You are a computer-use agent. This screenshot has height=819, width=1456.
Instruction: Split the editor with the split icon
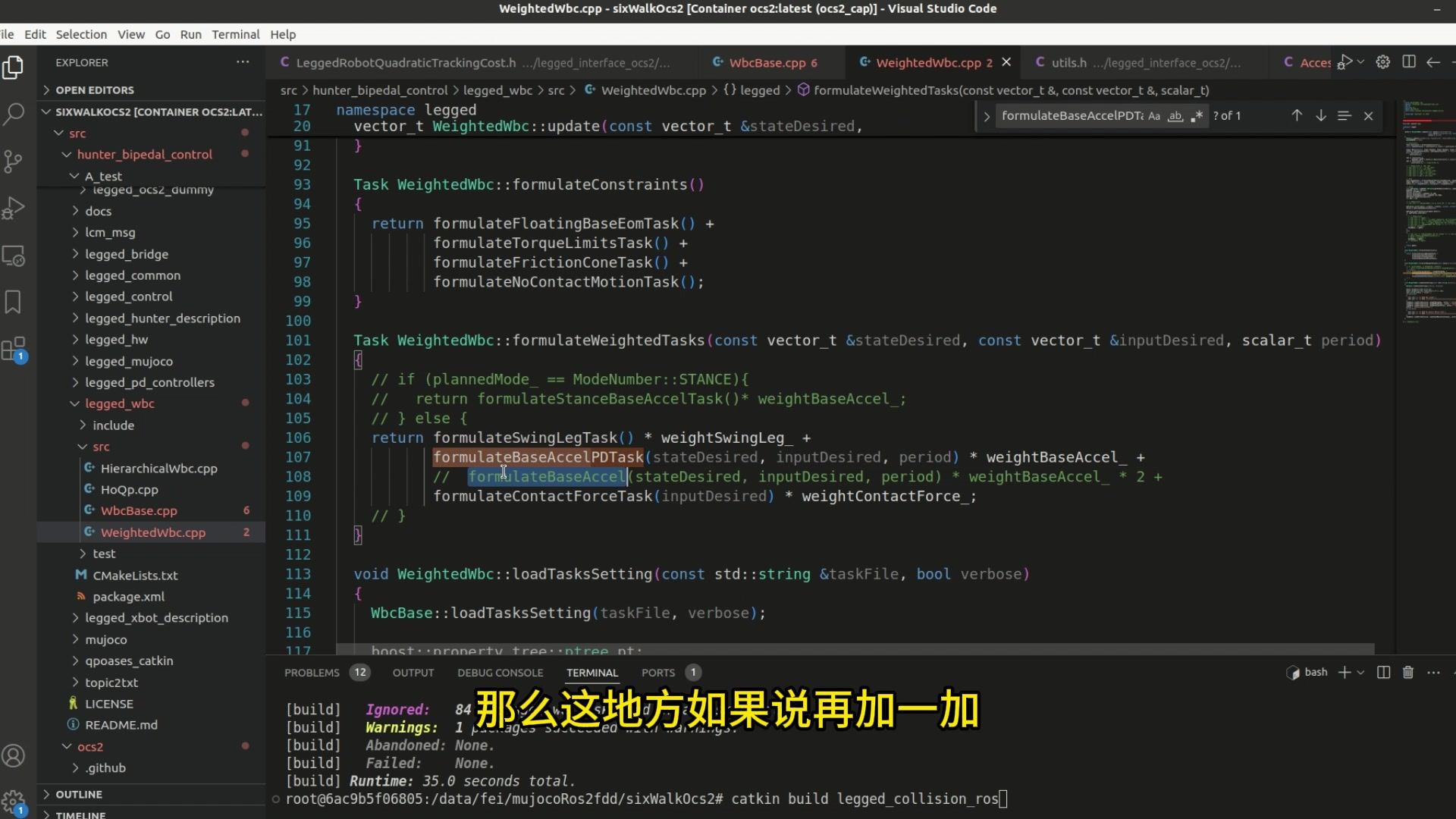click(x=1409, y=62)
